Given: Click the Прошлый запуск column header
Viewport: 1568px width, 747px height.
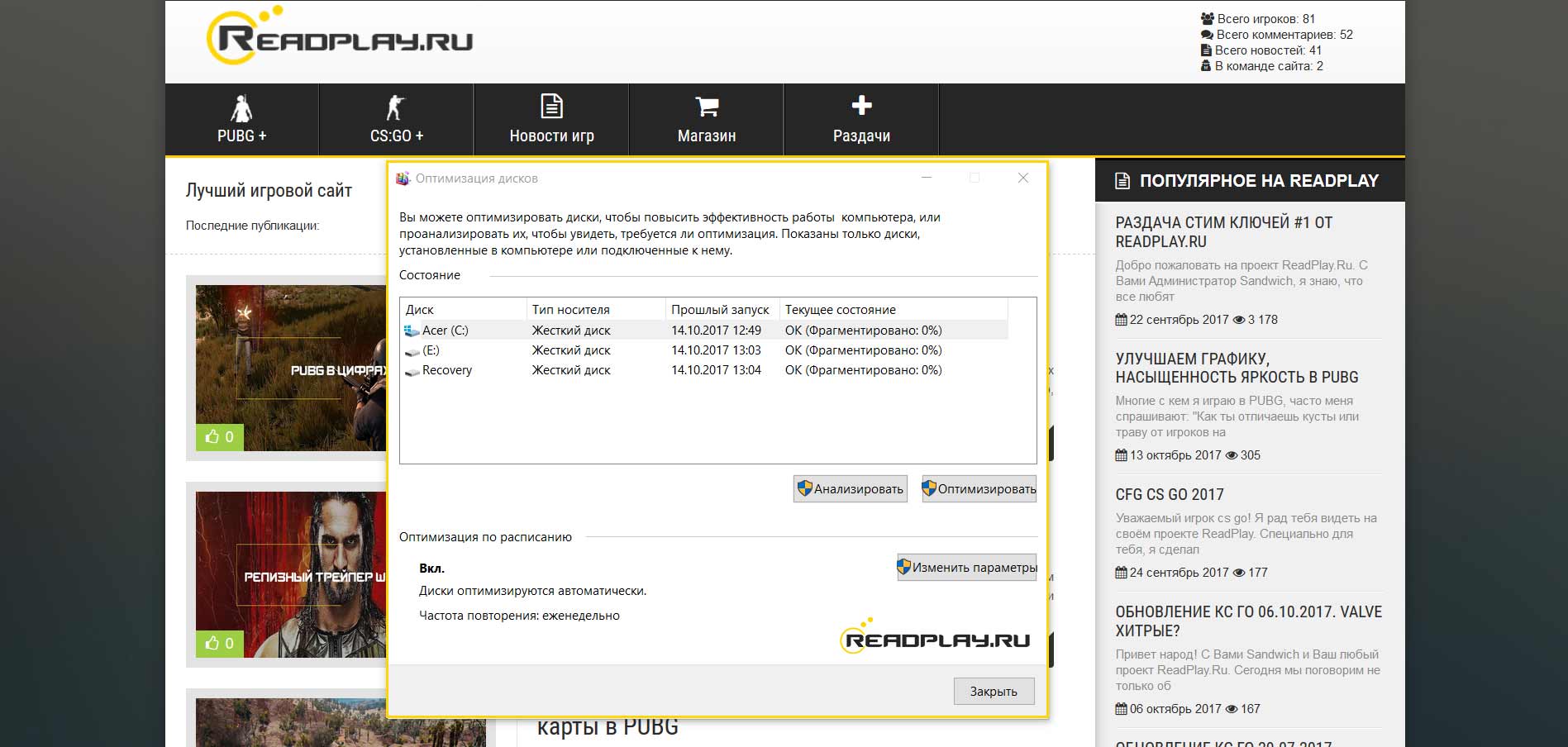Looking at the screenshot, I should tap(722, 310).
